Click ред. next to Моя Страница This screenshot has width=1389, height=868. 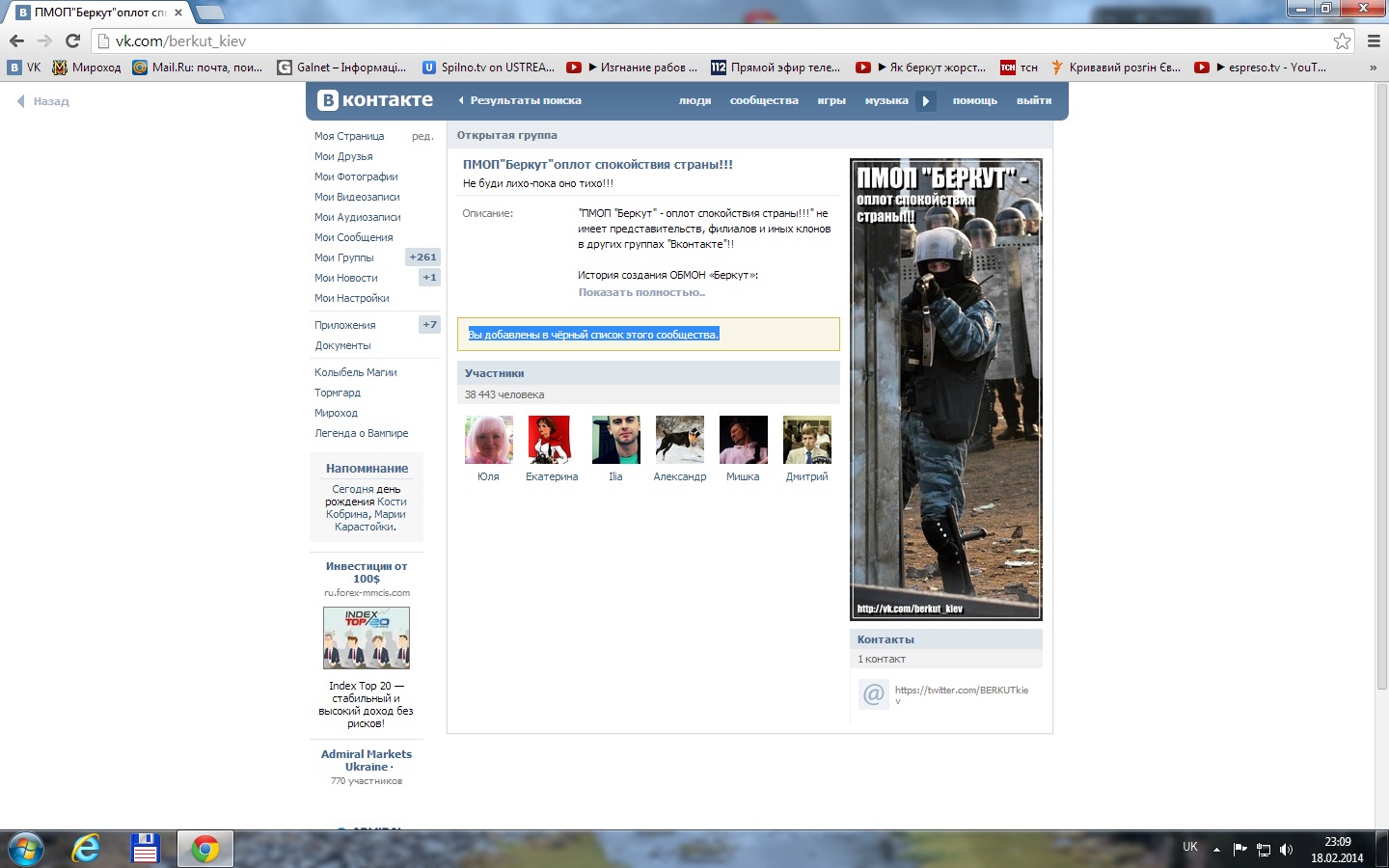[x=422, y=136]
